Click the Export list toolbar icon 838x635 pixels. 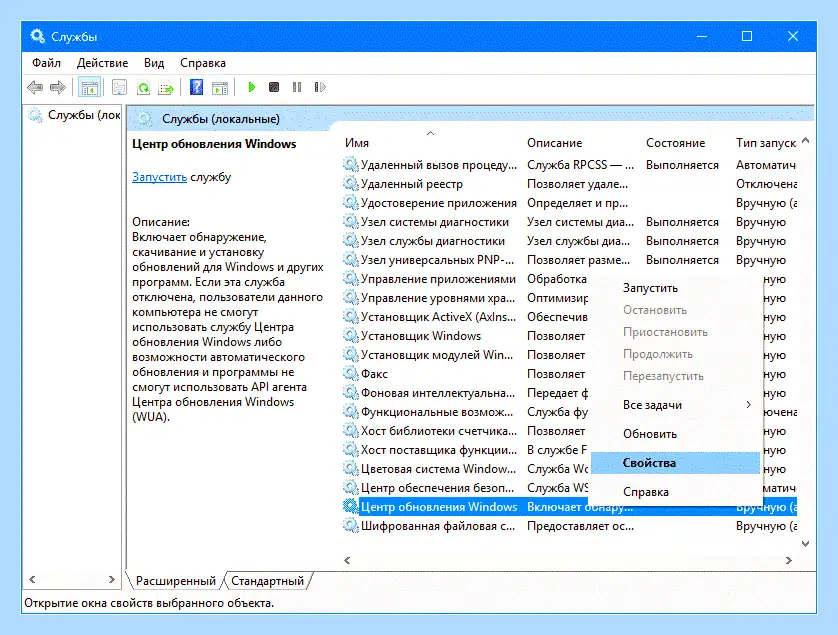[x=166, y=87]
